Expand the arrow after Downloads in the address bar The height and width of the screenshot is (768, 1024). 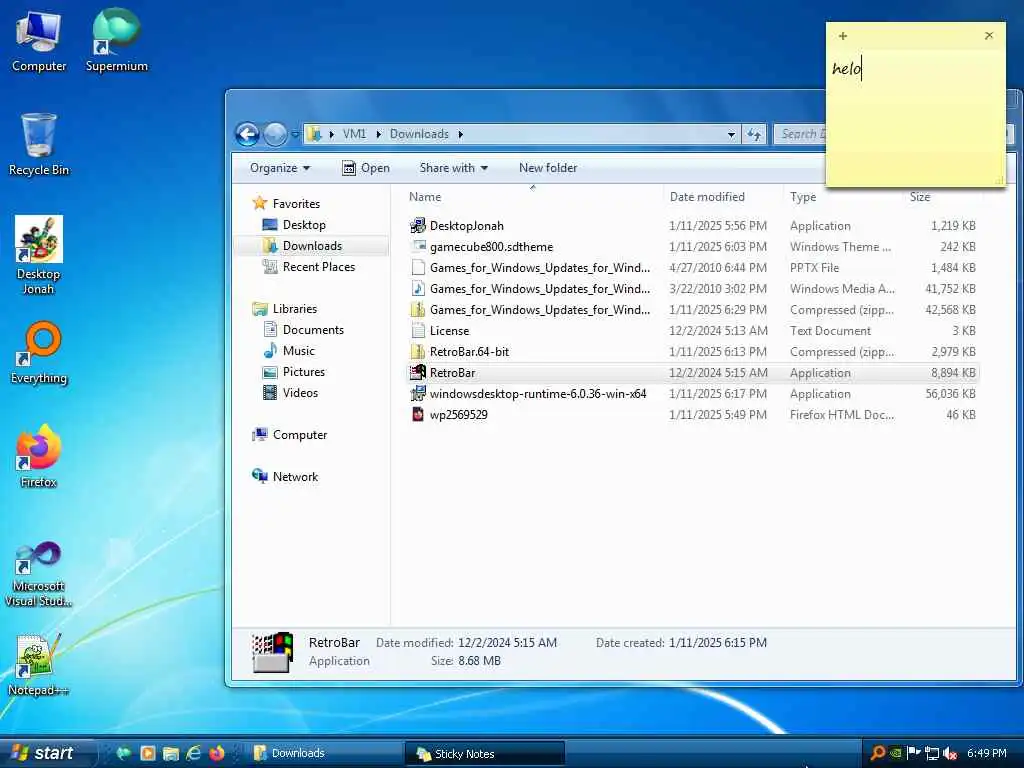coord(460,135)
